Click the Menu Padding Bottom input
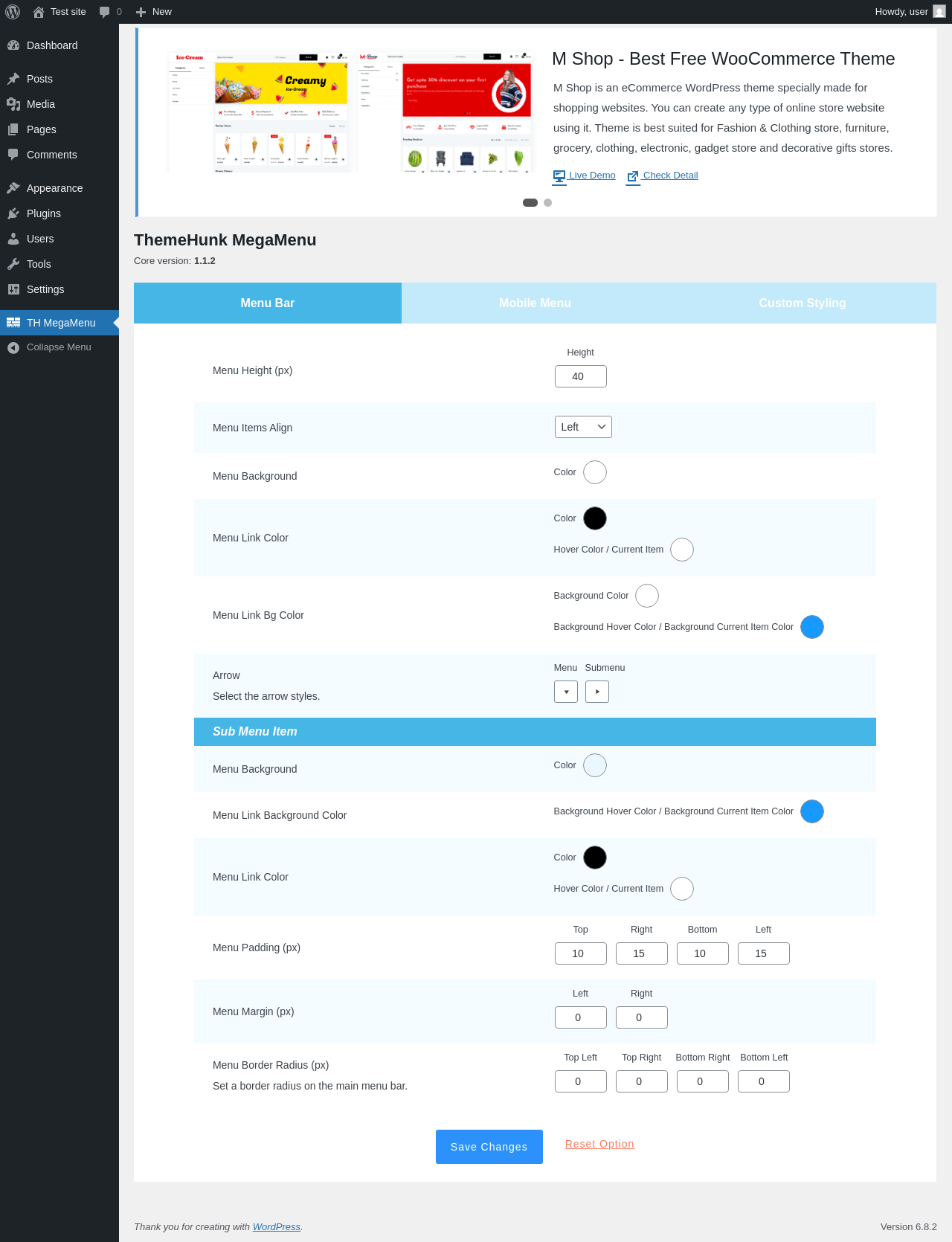 point(703,953)
